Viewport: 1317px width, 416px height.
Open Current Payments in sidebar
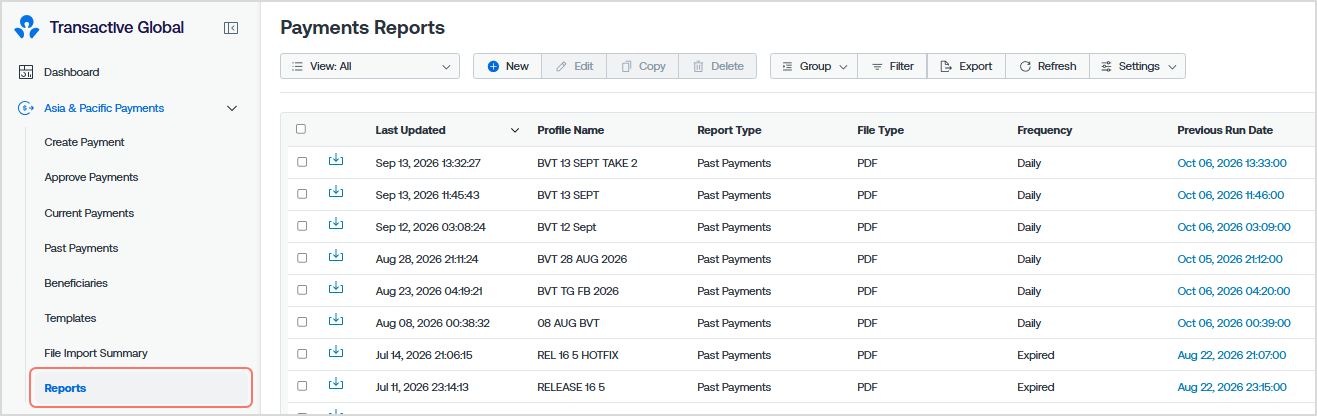pyautogui.click(x=89, y=213)
